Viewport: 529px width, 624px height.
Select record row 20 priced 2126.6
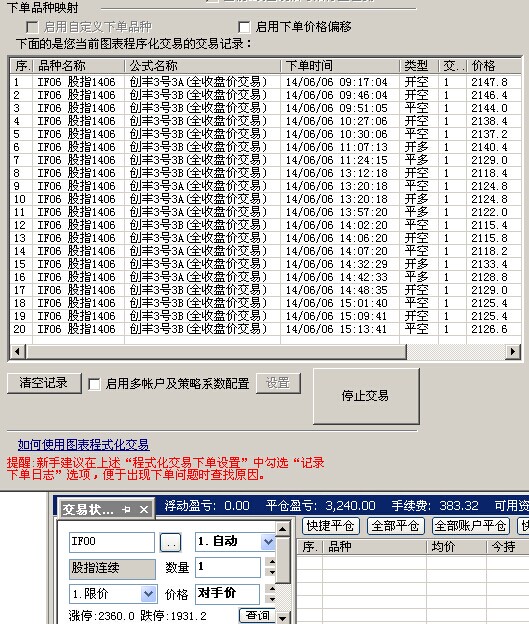pos(265,329)
